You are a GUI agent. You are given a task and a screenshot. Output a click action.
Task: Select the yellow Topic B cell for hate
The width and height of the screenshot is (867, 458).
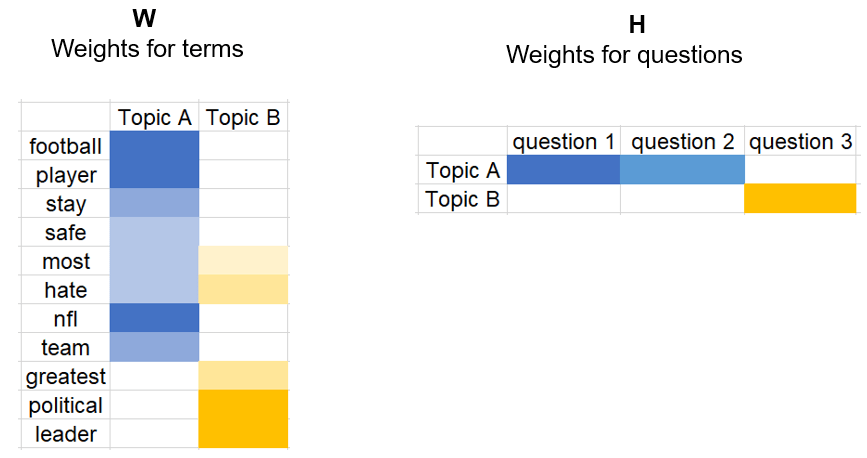[244, 290]
